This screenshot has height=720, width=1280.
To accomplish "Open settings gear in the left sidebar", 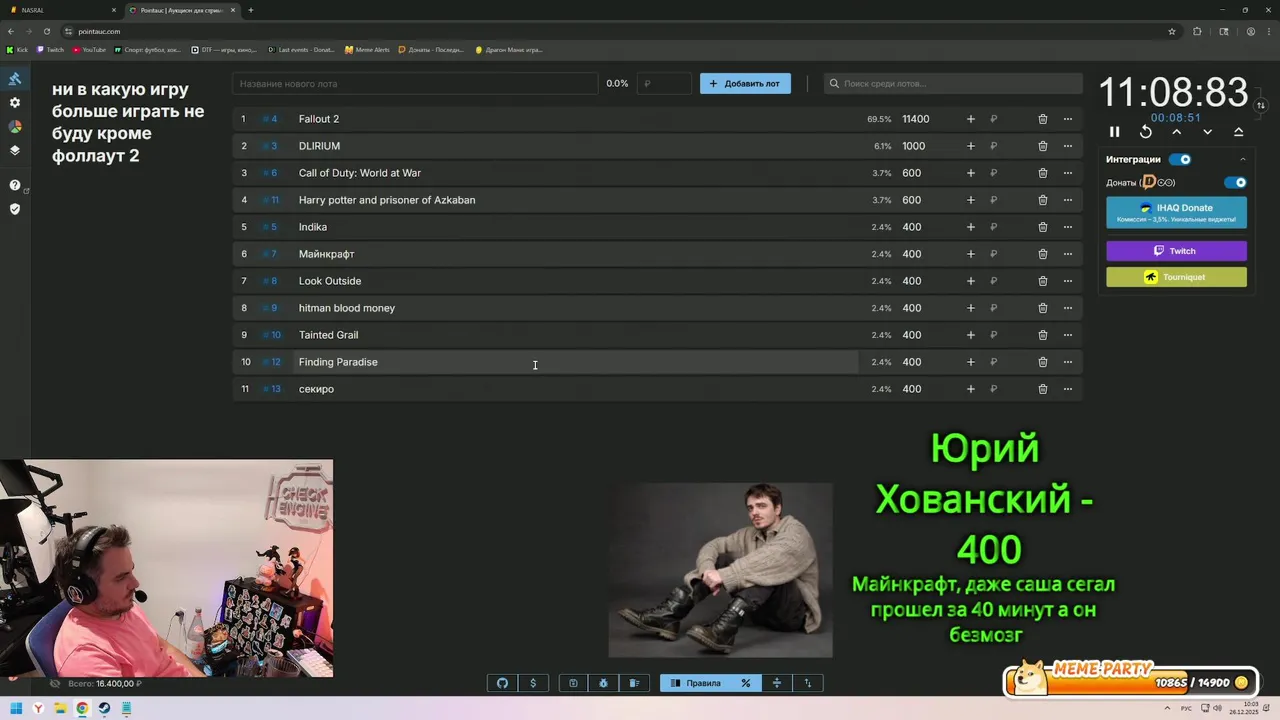I will click(15, 103).
